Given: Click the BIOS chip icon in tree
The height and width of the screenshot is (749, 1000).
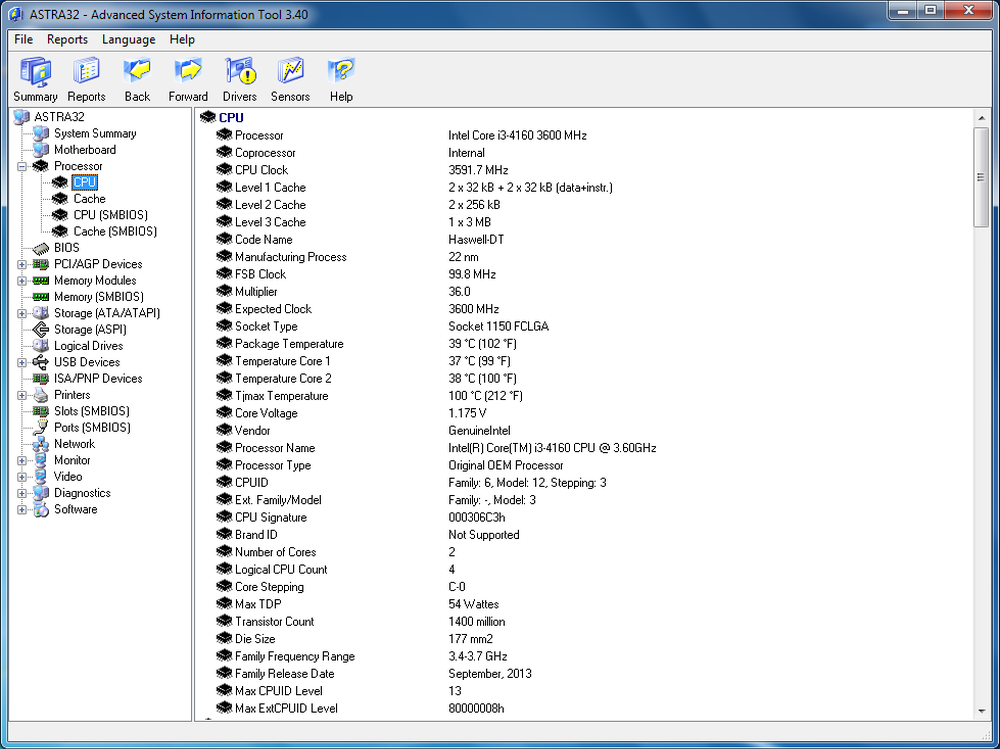Looking at the screenshot, I should click(x=41, y=248).
